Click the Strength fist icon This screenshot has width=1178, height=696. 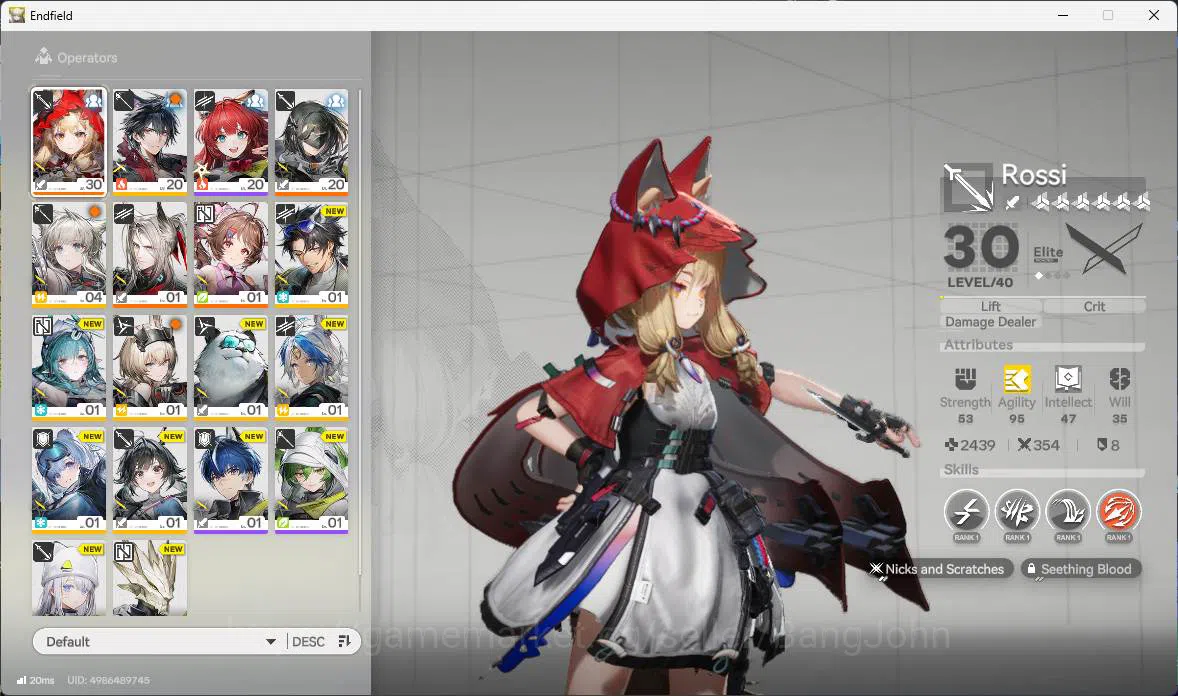pyautogui.click(x=965, y=379)
